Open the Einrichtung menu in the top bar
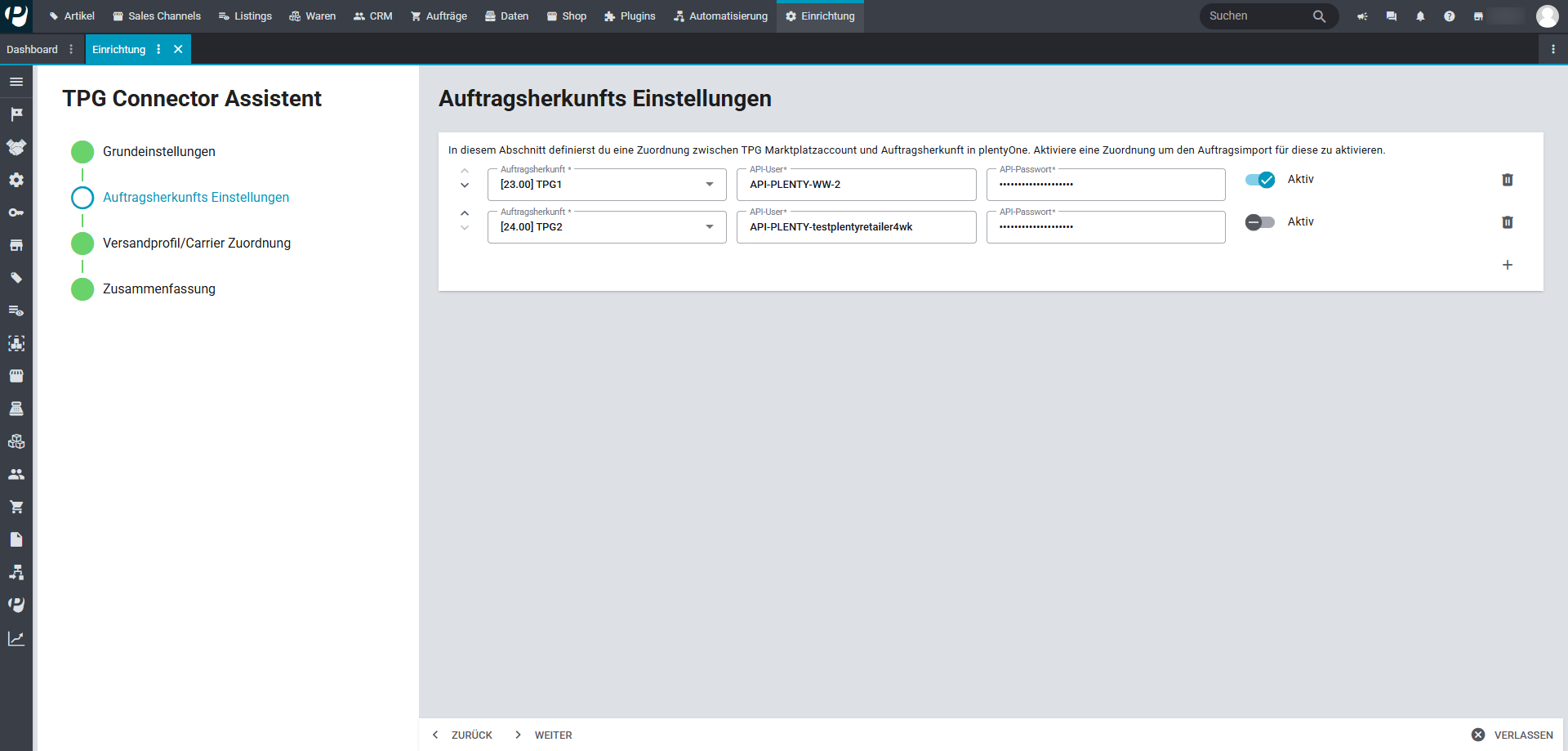The width and height of the screenshot is (1568, 751). pyautogui.click(x=820, y=16)
